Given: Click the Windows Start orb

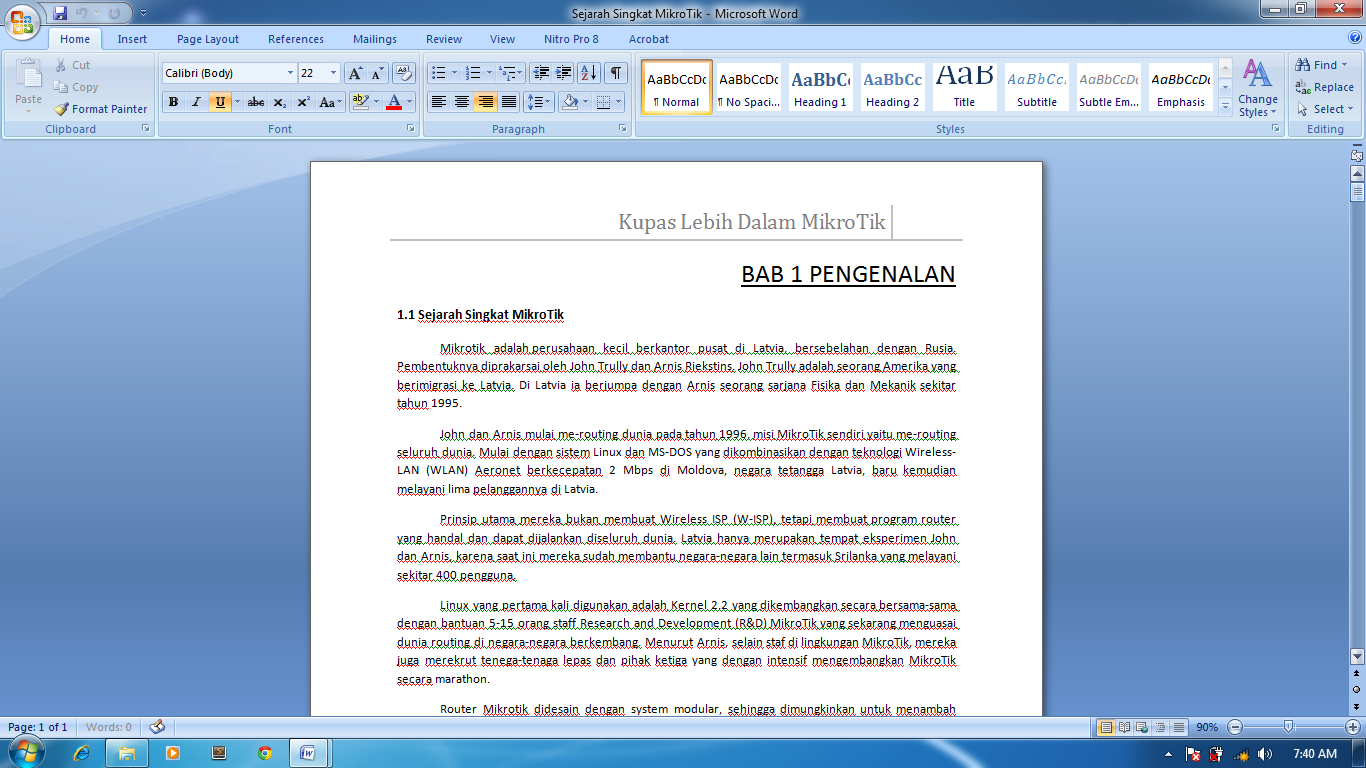Looking at the screenshot, I should point(24,752).
